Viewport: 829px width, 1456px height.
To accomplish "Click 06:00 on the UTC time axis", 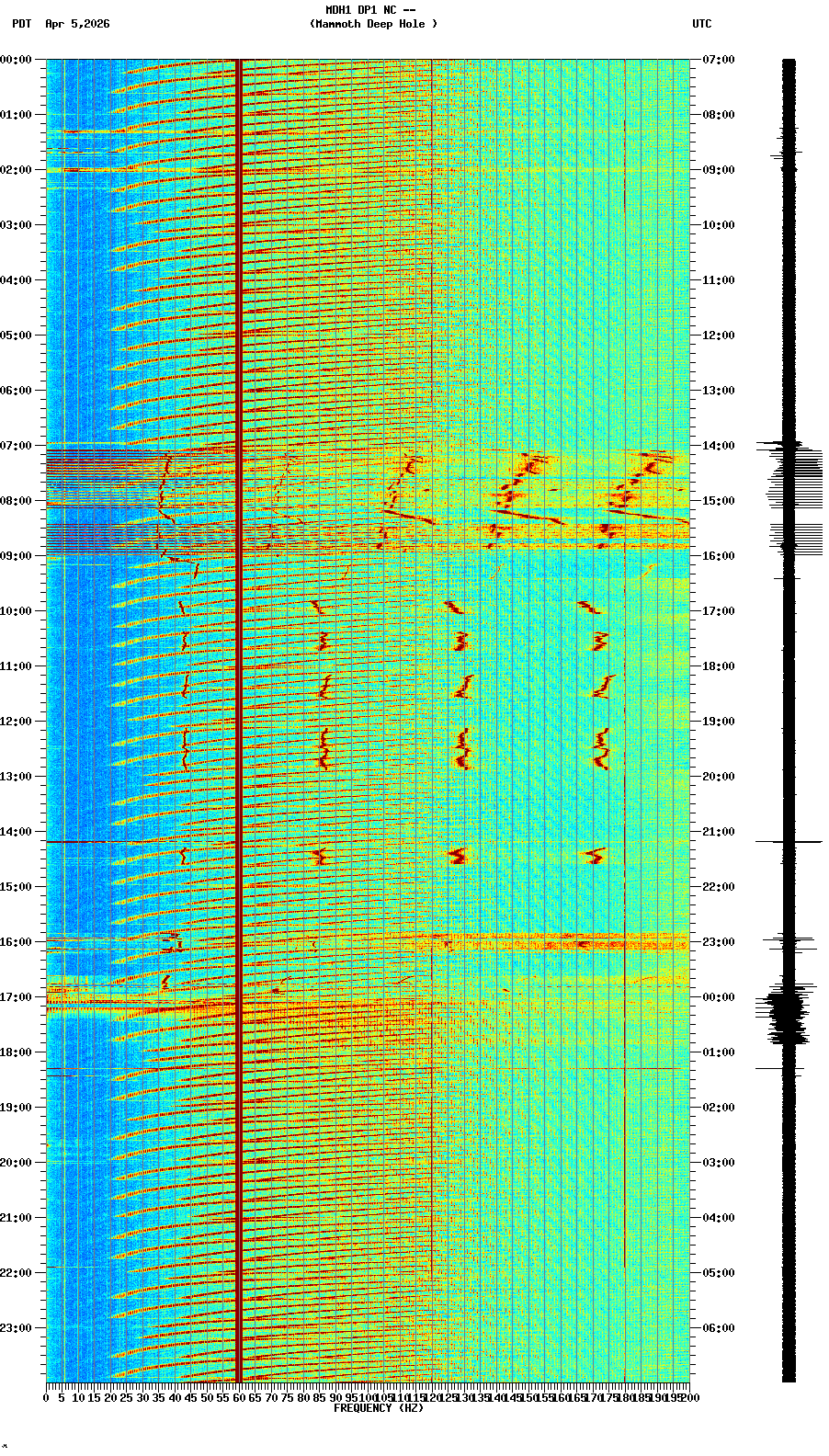I will [719, 1328].
